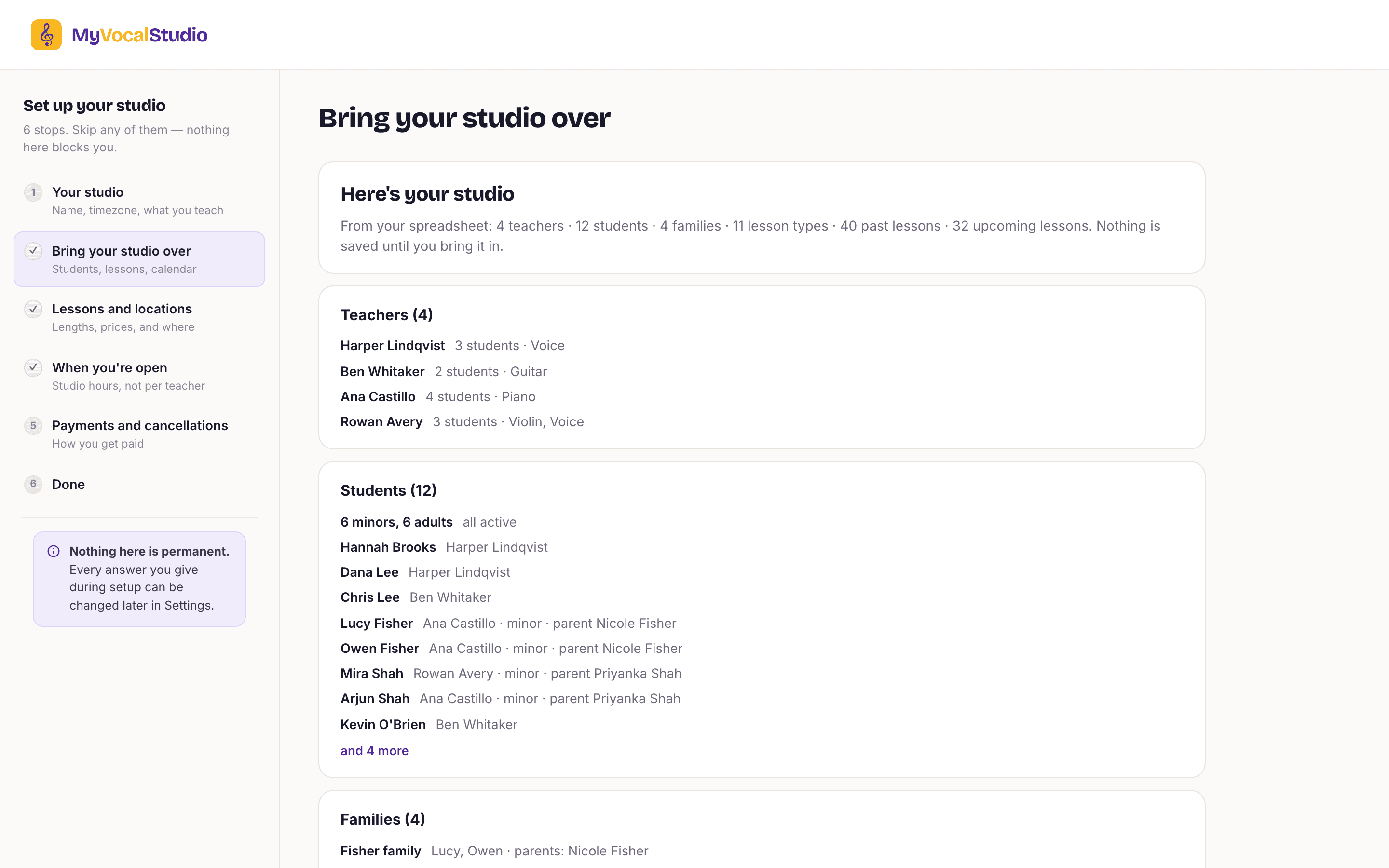The width and height of the screenshot is (1389, 868).
Task: Click student Arjun Shah
Action: tap(375, 699)
